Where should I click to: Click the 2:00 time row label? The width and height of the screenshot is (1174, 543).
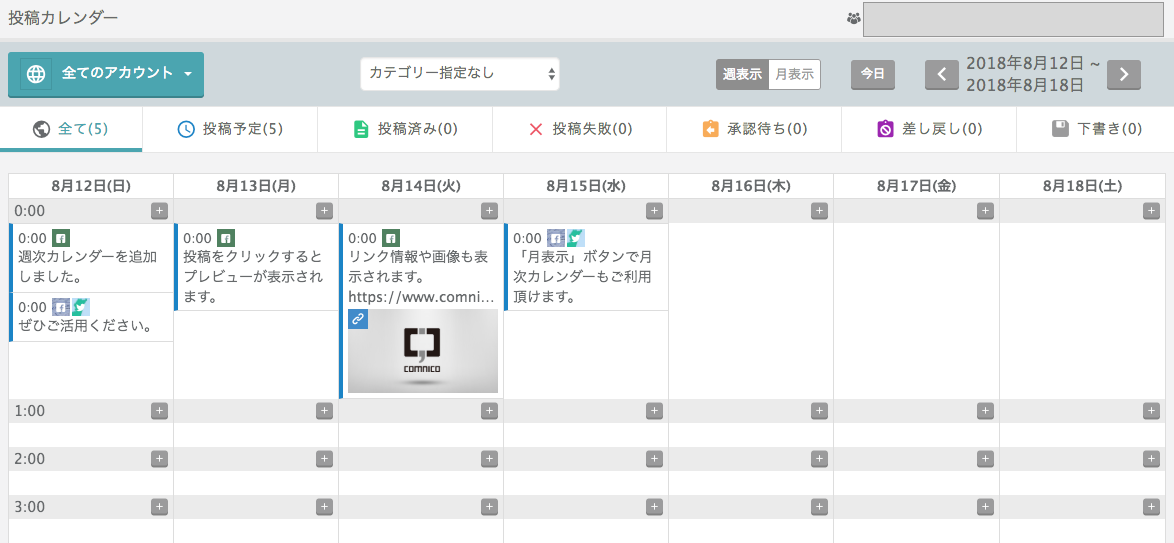[x=30, y=458]
